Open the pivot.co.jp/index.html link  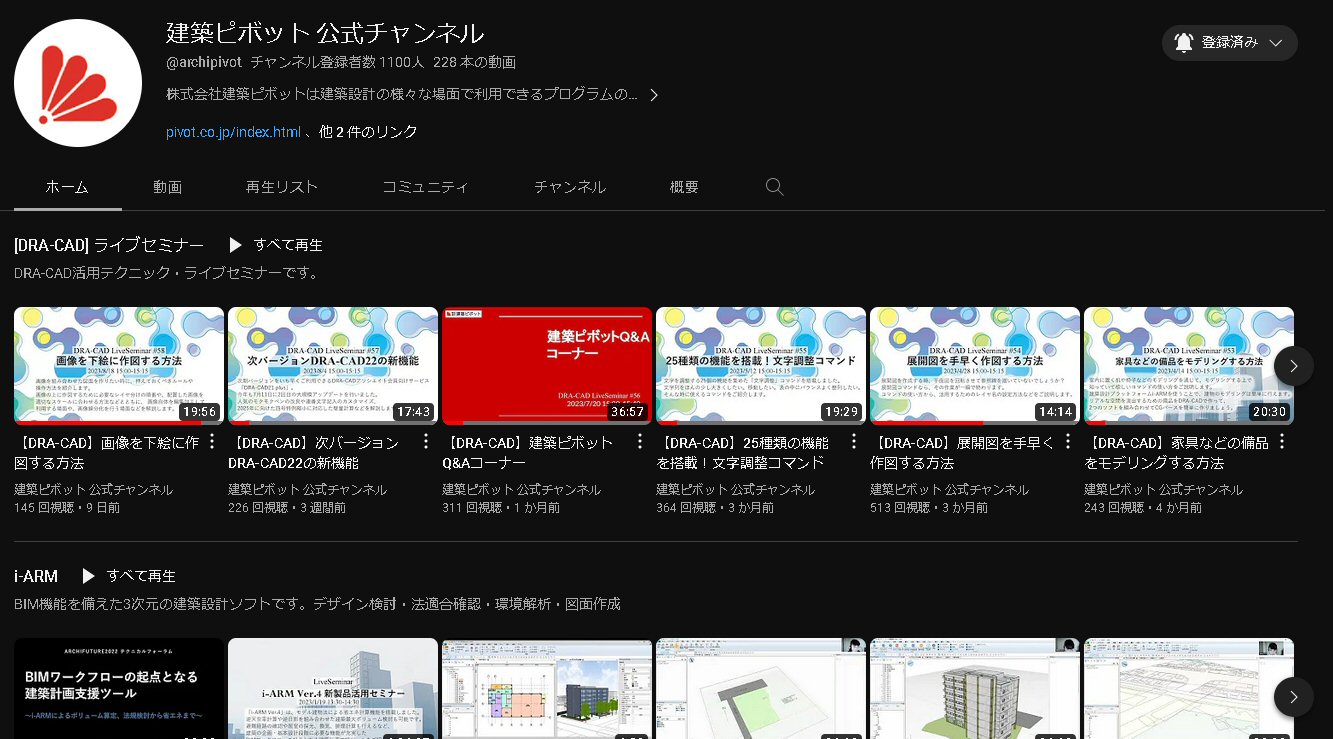[x=233, y=132]
